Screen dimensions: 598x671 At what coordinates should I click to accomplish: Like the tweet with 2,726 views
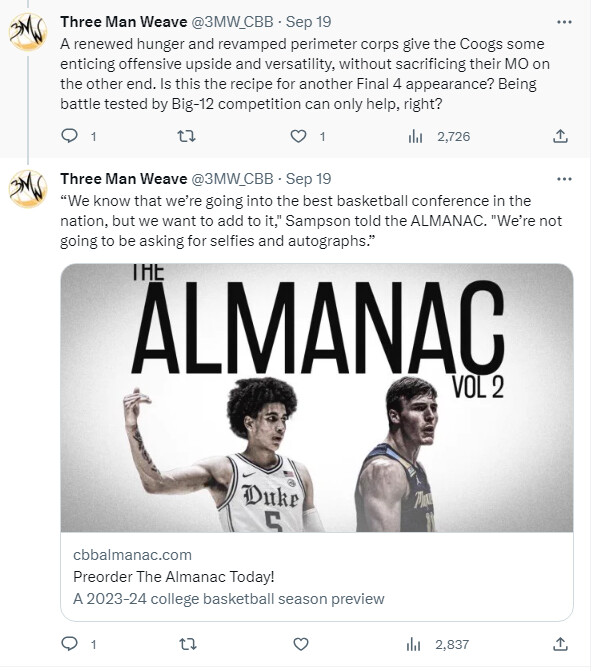pyautogui.click(x=299, y=137)
